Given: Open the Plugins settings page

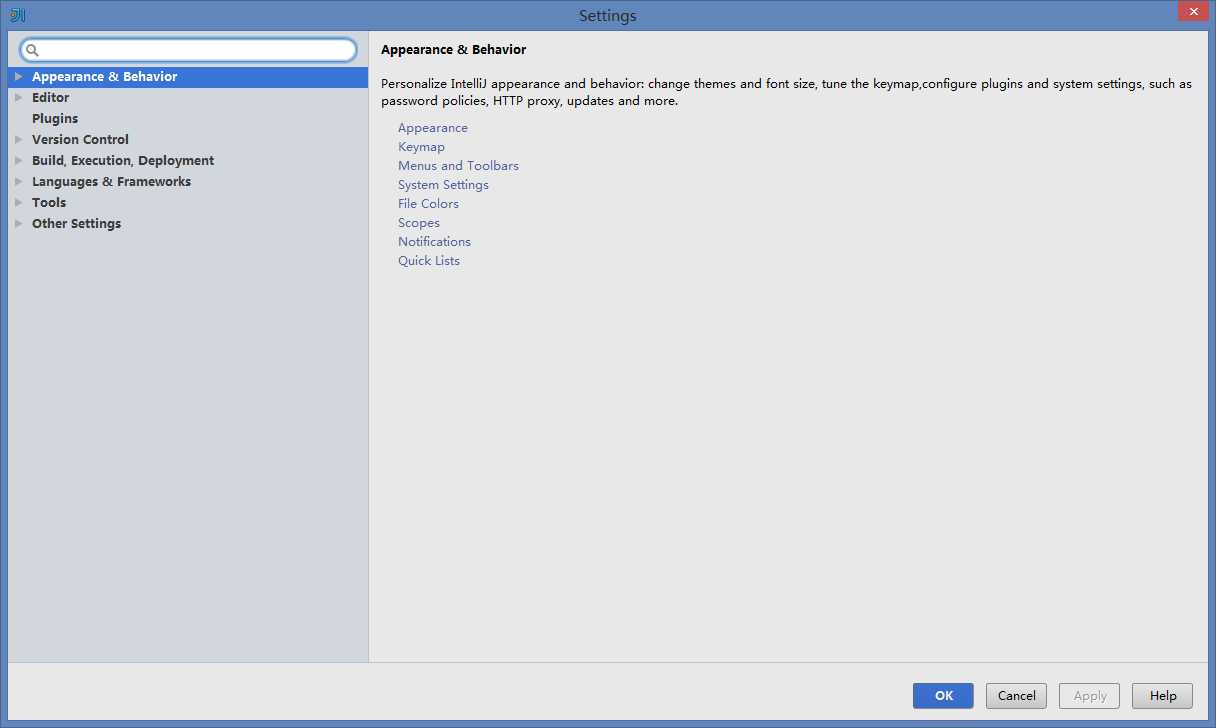Looking at the screenshot, I should (188, 119).
